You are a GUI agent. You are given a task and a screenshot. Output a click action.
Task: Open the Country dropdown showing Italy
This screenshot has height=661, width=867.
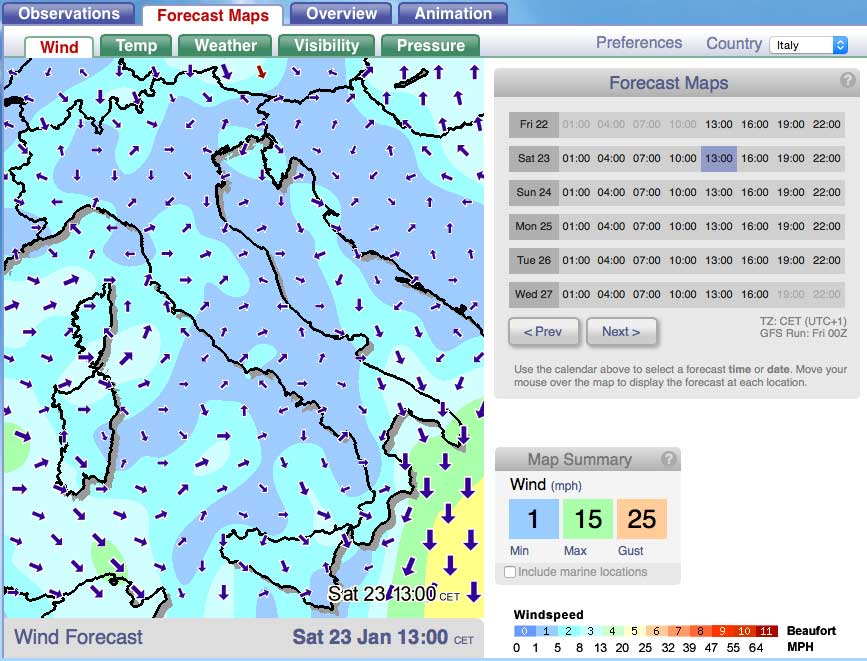809,45
